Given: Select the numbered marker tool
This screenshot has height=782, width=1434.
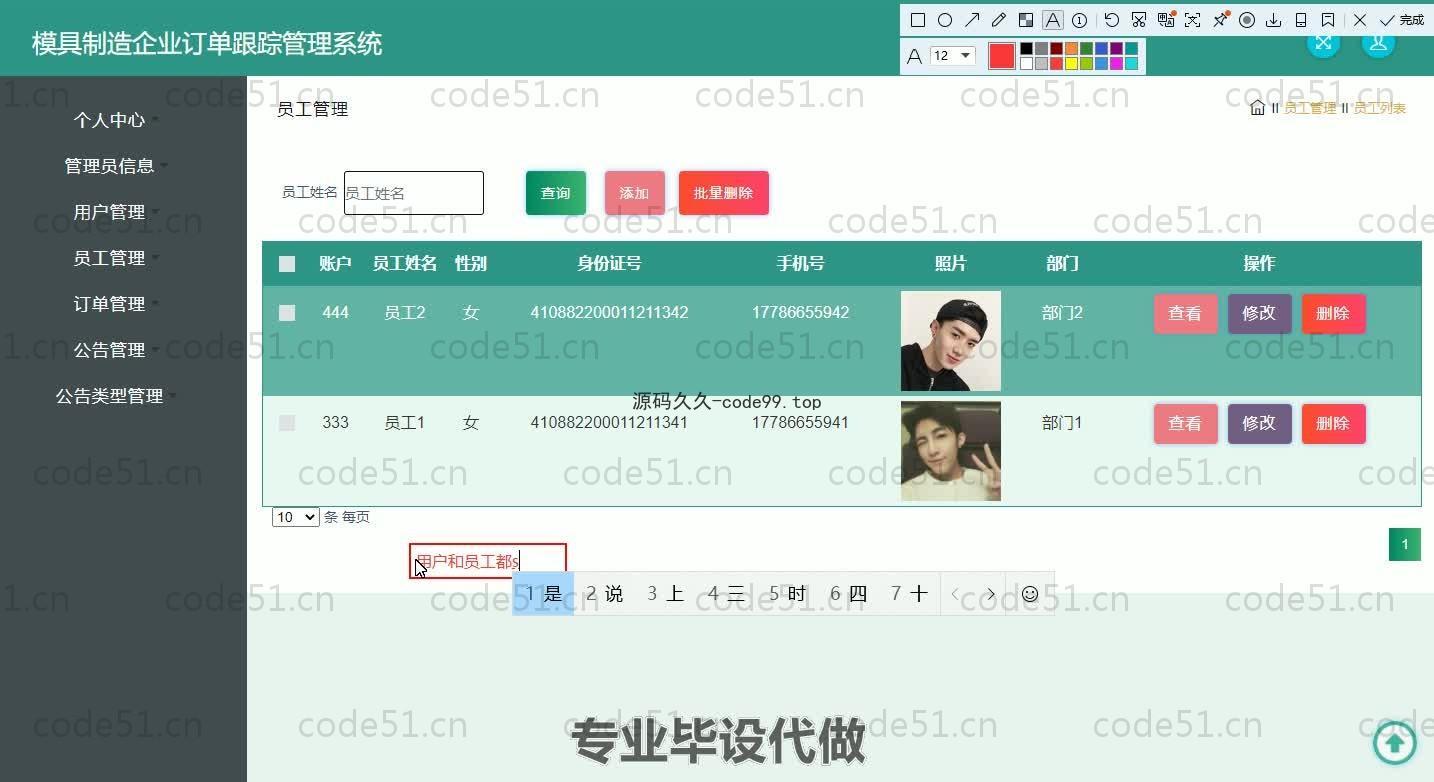Looking at the screenshot, I should pyautogui.click(x=1080, y=20).
